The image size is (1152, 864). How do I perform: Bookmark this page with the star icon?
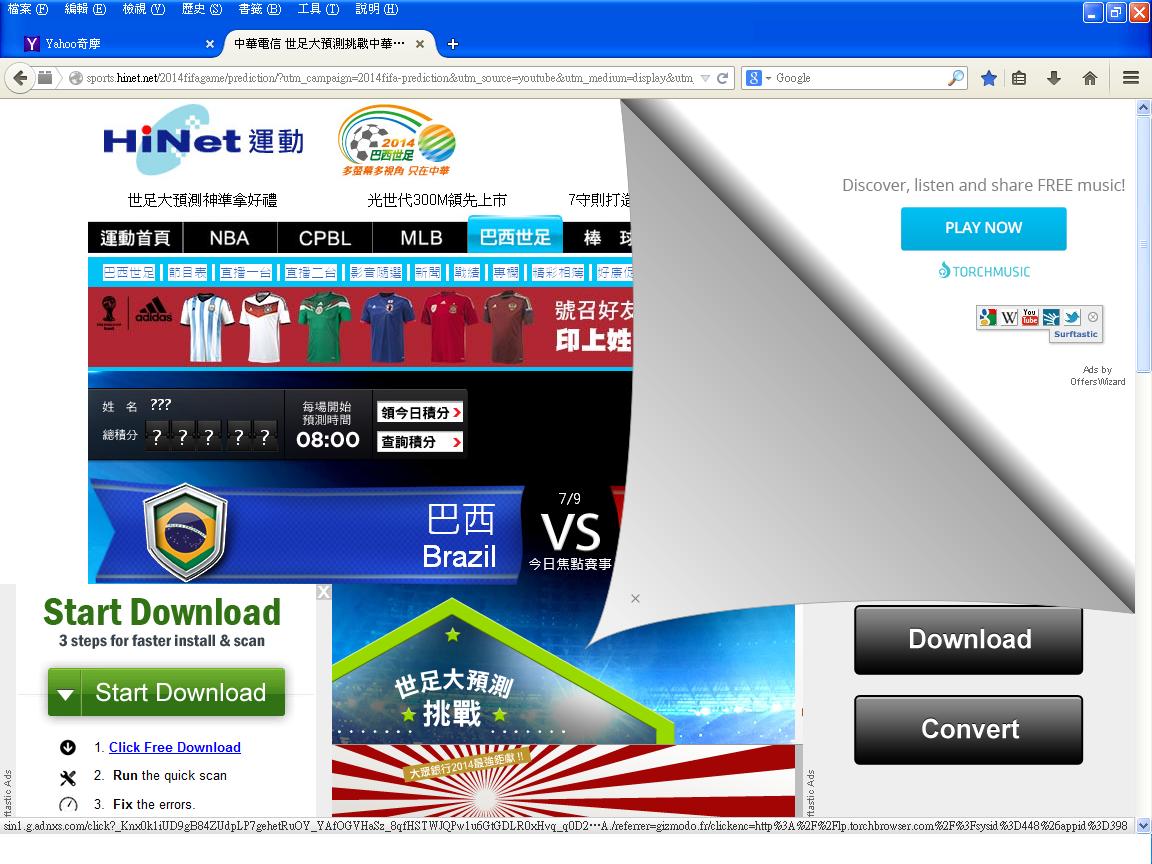[x=989, y=78]
